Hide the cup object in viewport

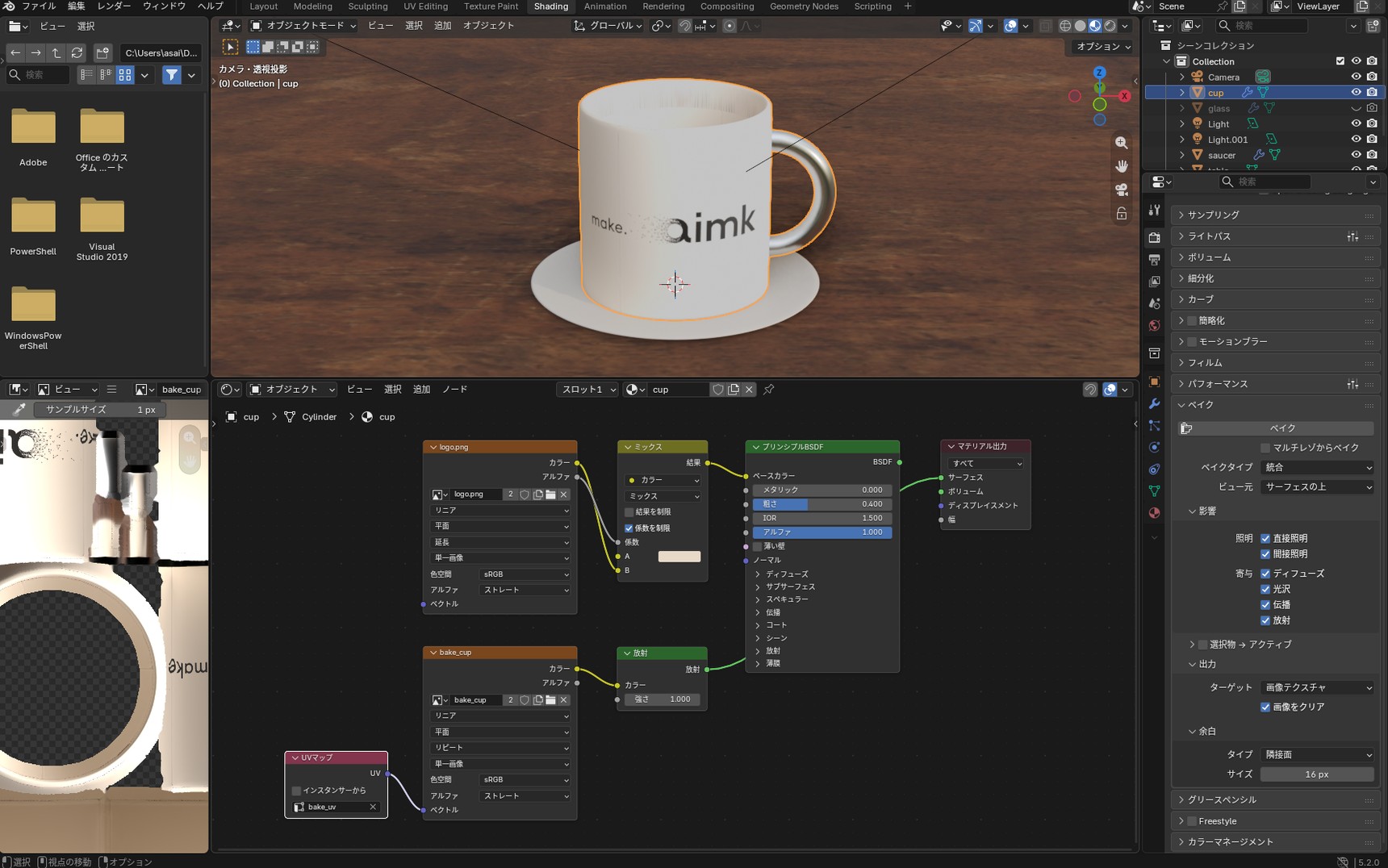click(x=1356, y=93)
